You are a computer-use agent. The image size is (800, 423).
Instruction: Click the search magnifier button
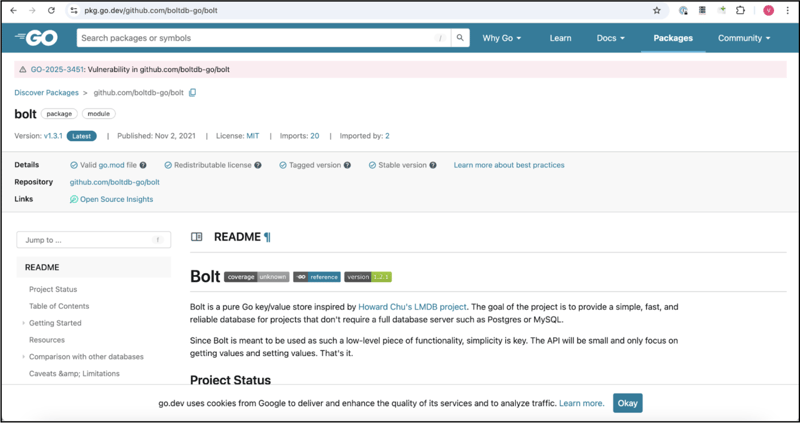460,38
